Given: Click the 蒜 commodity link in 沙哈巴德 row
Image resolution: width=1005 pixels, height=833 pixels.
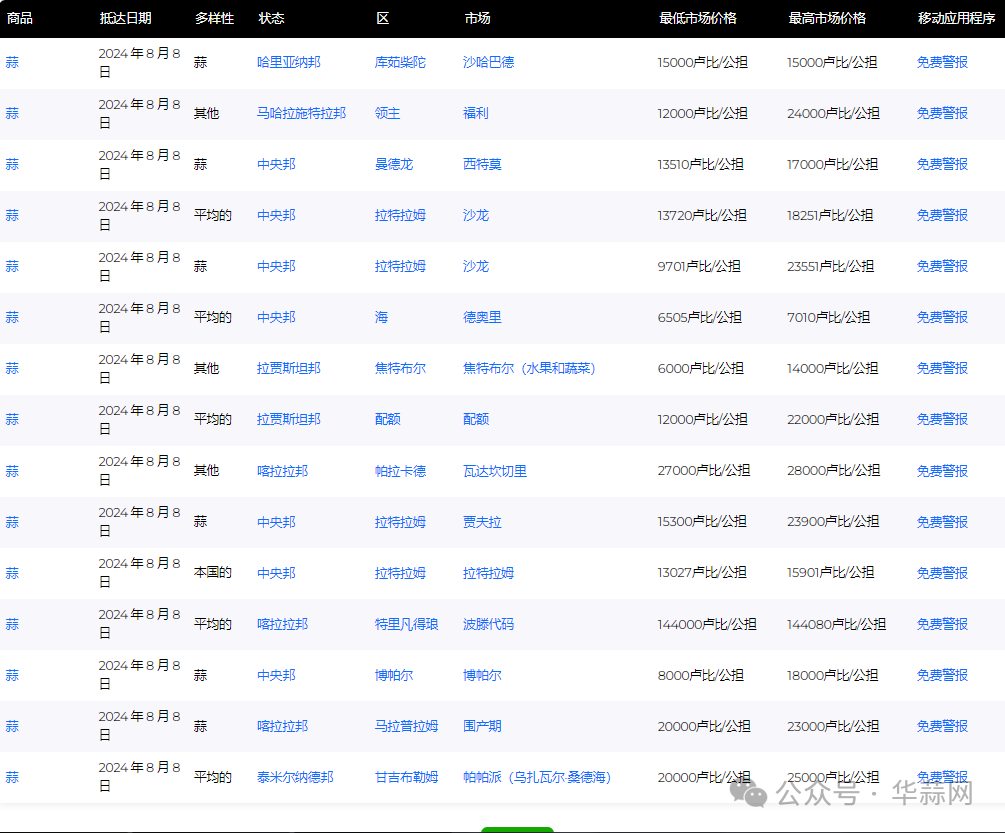Looking at the screenshot, I should 12,62.
